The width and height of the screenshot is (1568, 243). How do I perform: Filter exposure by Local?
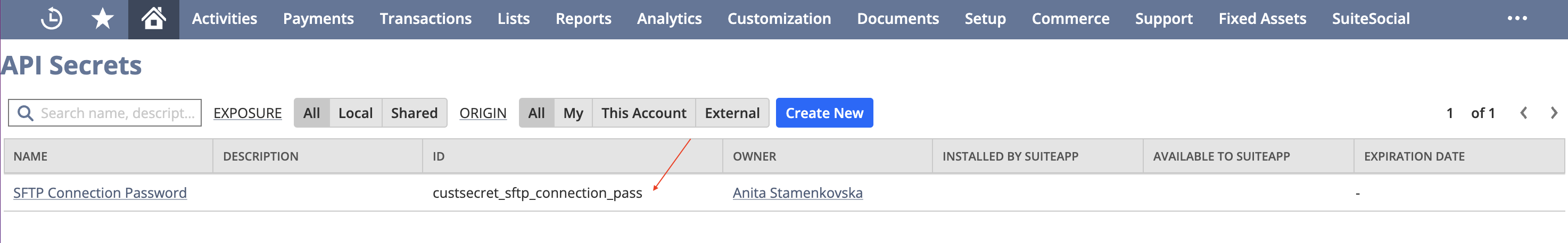click(x=356, y=113)
